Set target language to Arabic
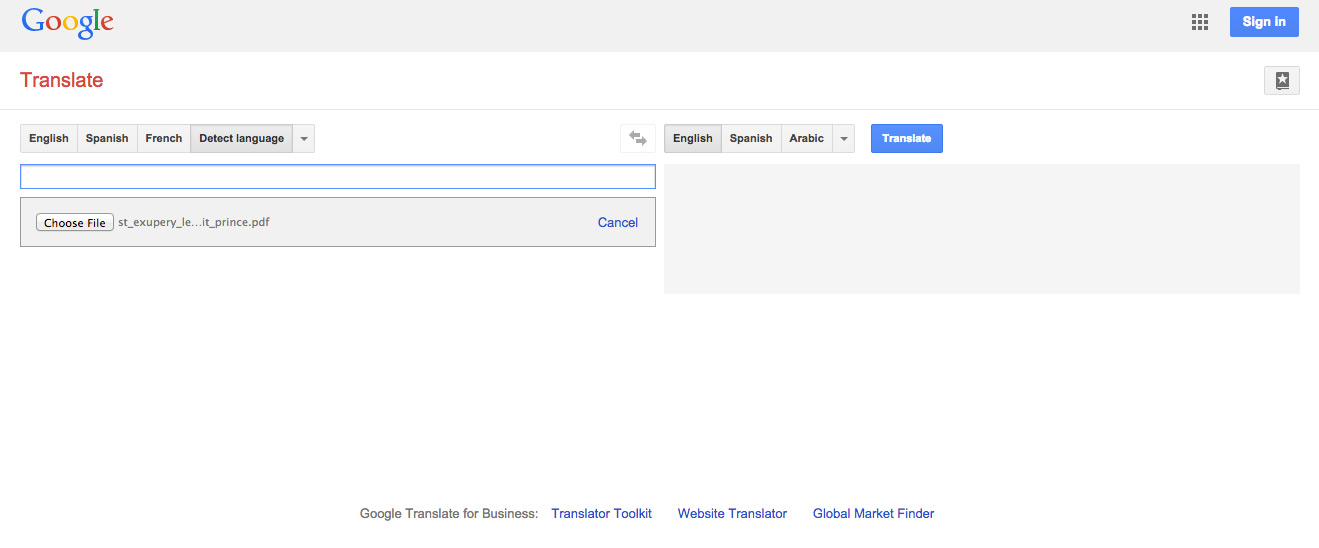 point(806,139)
